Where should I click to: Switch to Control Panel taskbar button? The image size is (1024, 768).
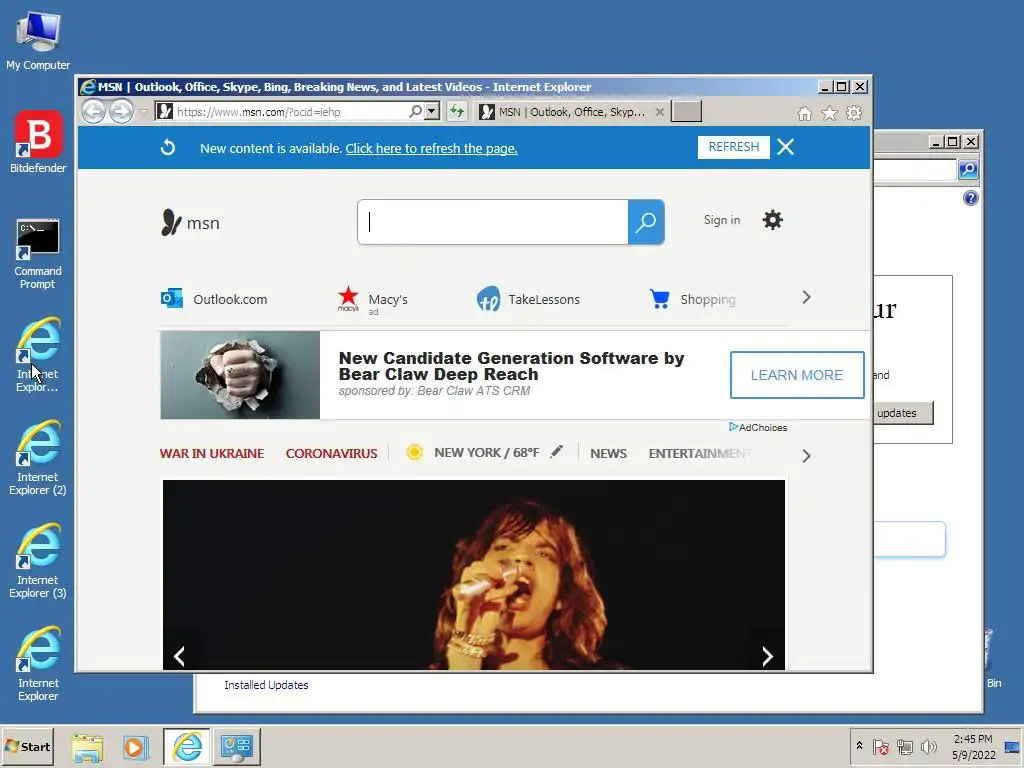236,746
